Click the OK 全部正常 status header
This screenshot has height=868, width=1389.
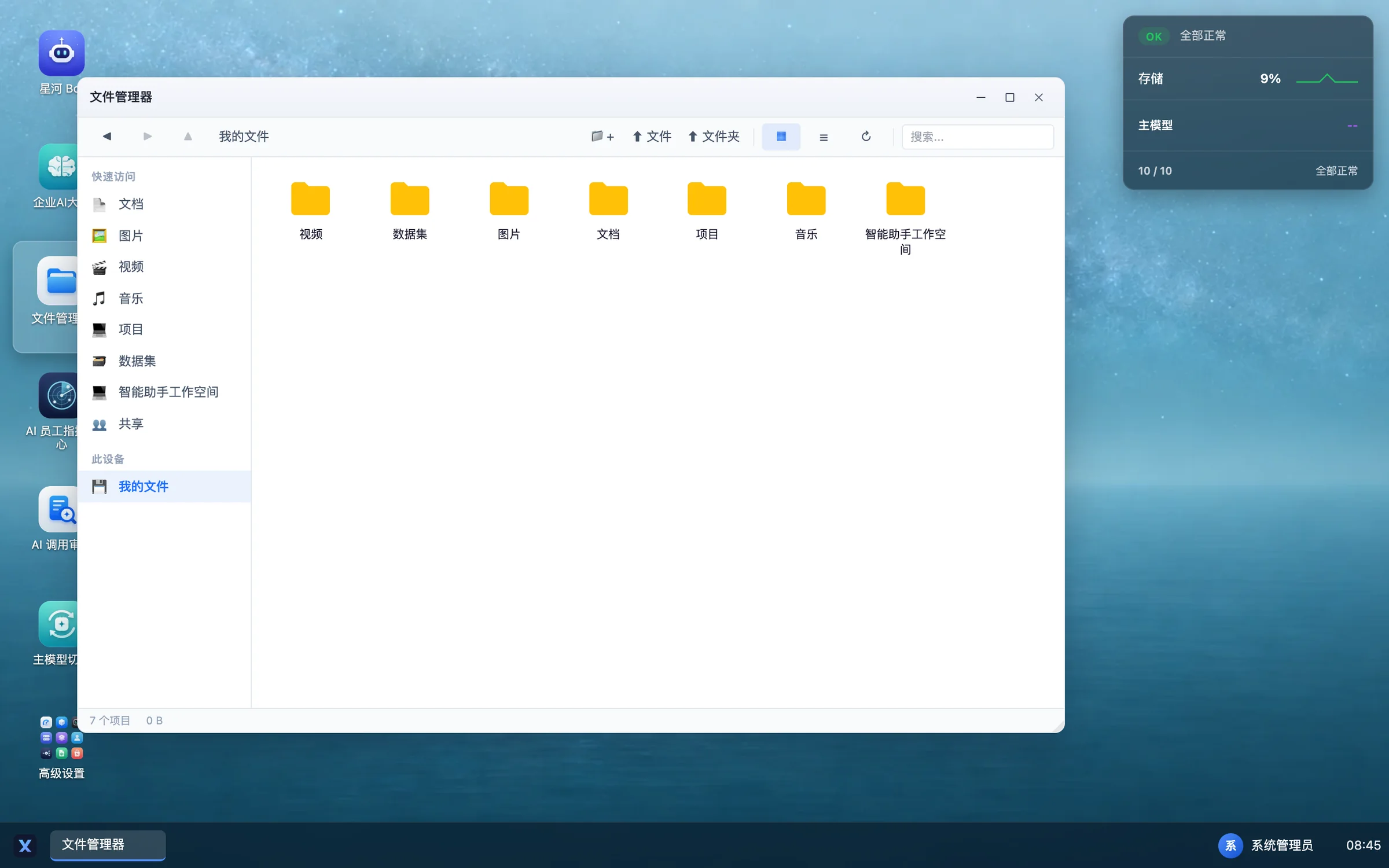1248,36
